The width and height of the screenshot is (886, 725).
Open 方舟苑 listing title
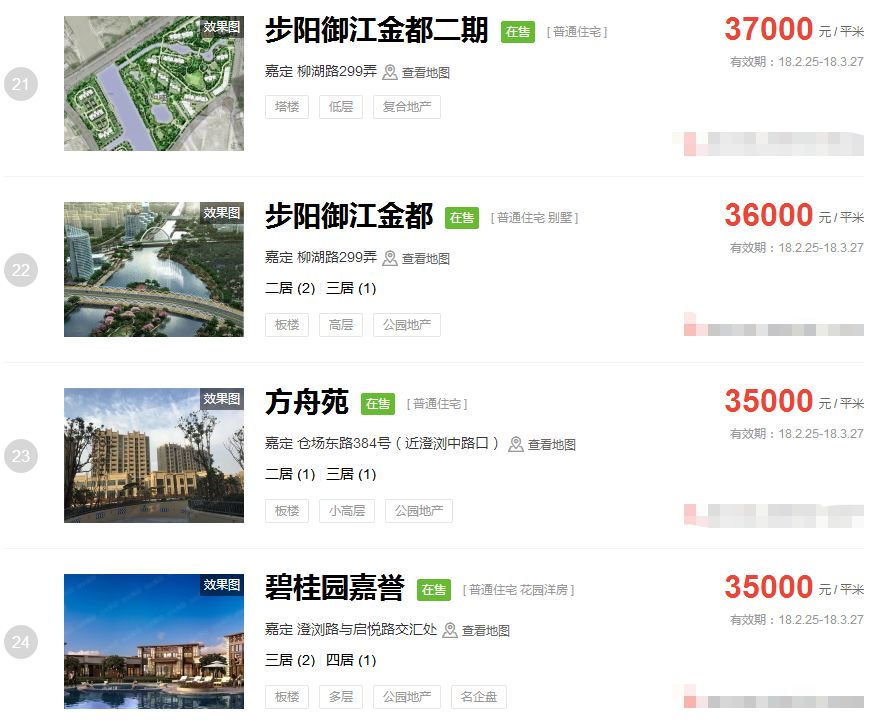click(307, 402)
